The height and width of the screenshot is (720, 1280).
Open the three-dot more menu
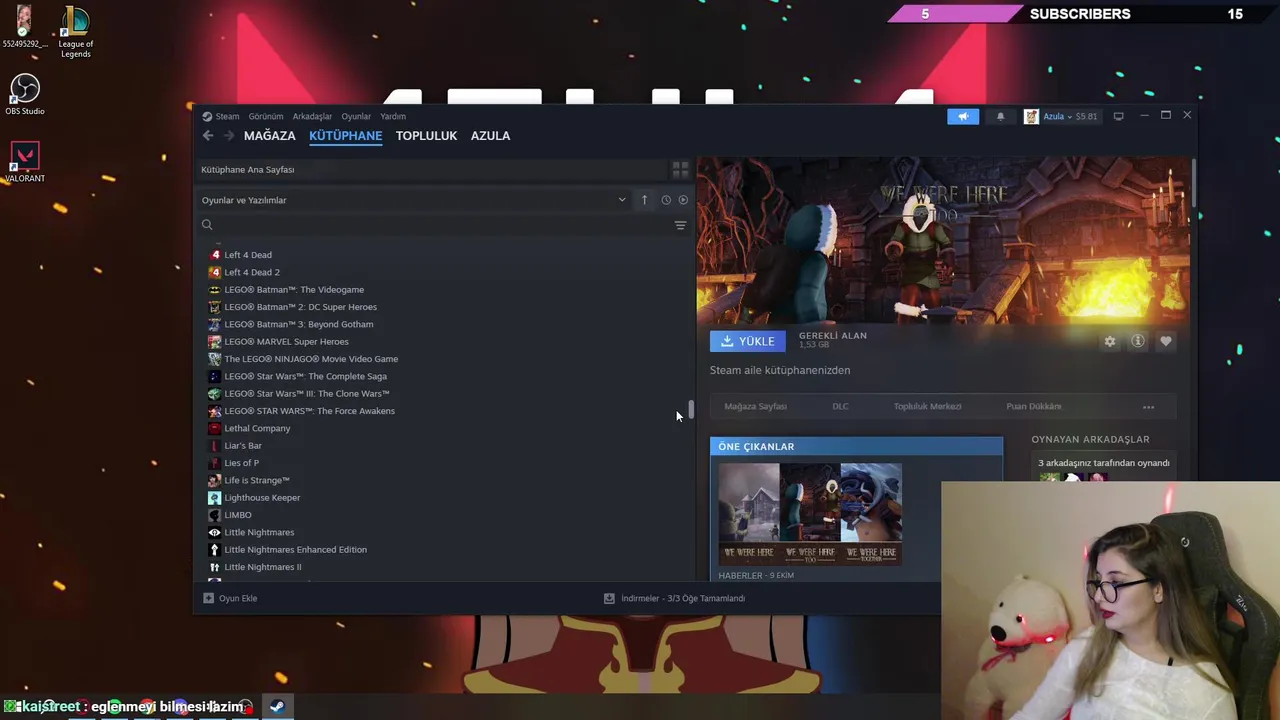click(x=1149, y=407)
